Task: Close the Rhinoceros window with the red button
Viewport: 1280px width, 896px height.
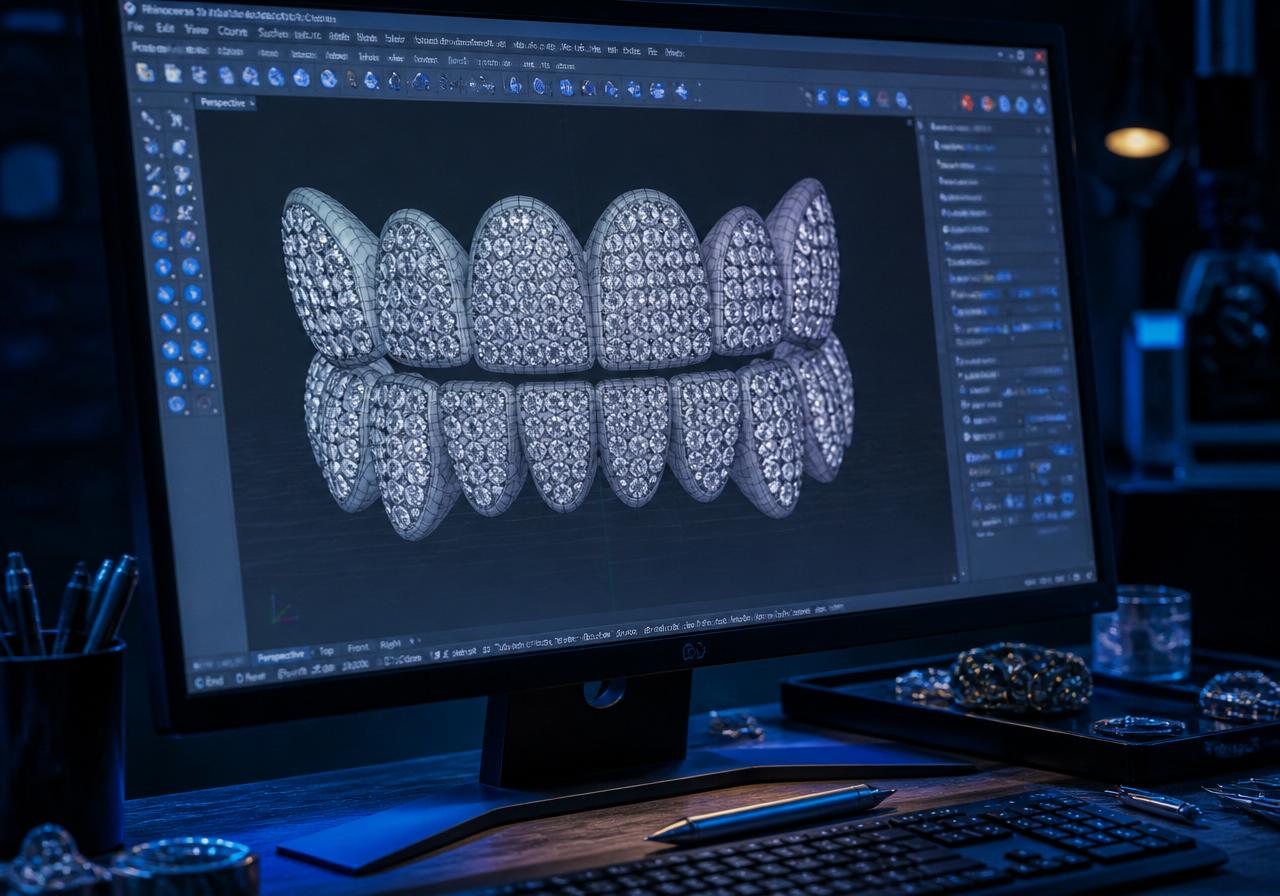Action: coord(1039,56)
